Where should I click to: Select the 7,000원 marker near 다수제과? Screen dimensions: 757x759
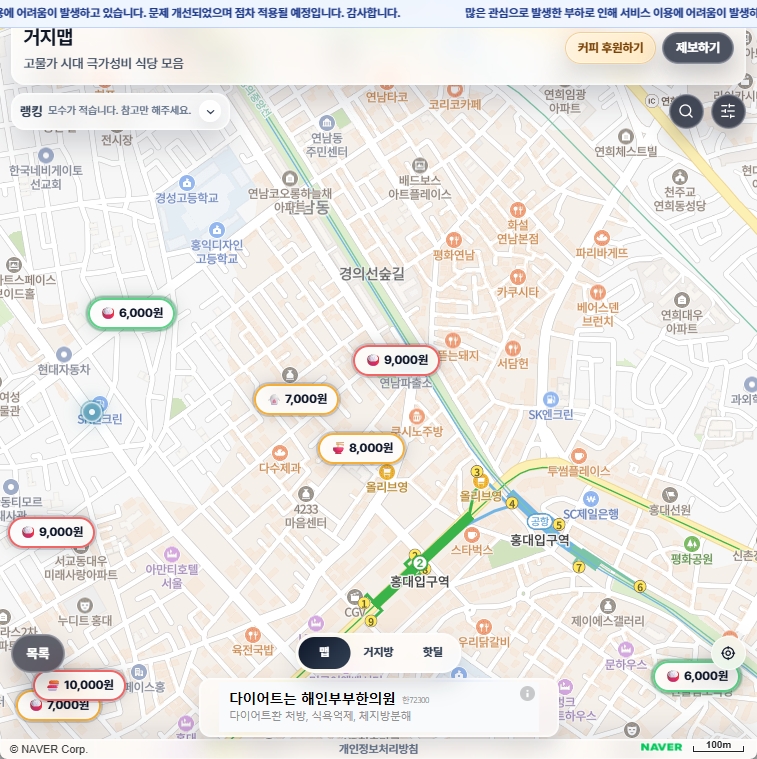[x=296, y=399]
